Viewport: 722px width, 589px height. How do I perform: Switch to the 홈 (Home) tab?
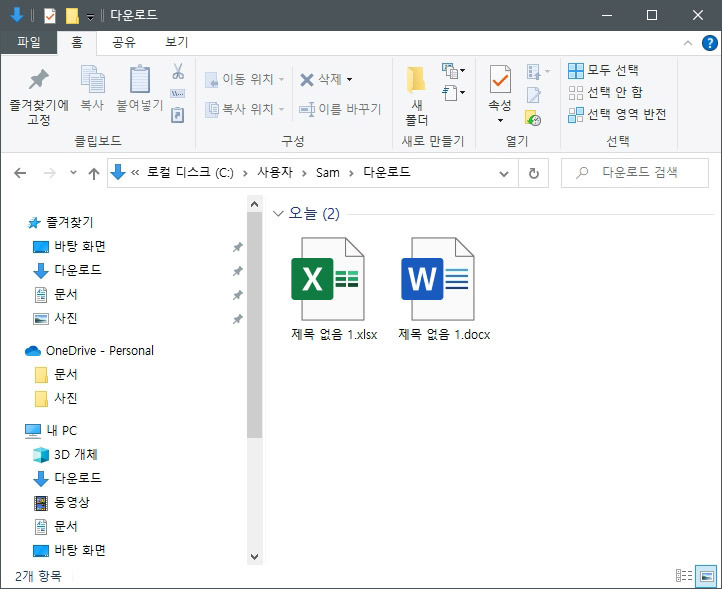[x=76, y=42]
